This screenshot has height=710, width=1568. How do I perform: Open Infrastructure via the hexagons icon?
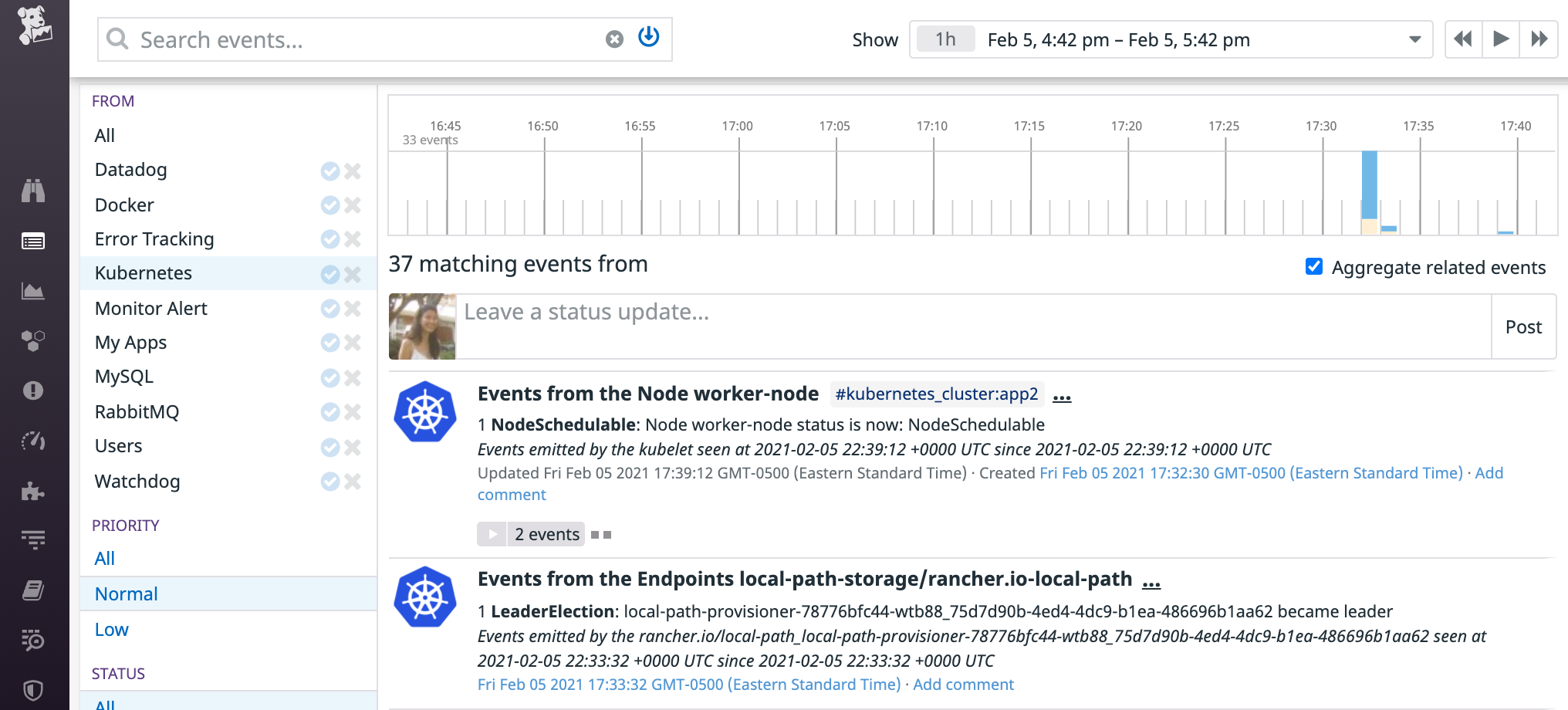[x=34, y=340]
